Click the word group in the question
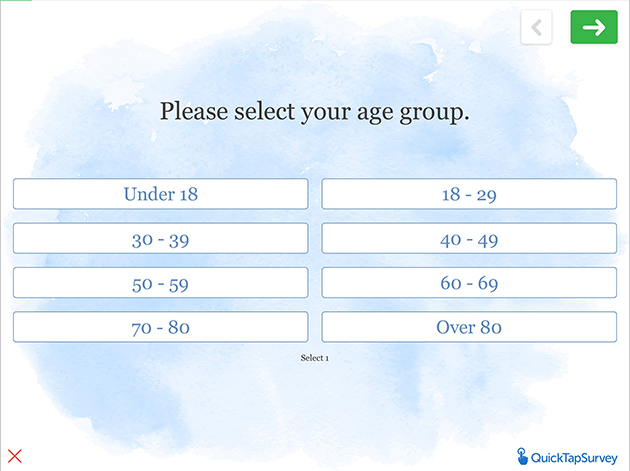Screen dimensions: 630x471 [434, 113]
